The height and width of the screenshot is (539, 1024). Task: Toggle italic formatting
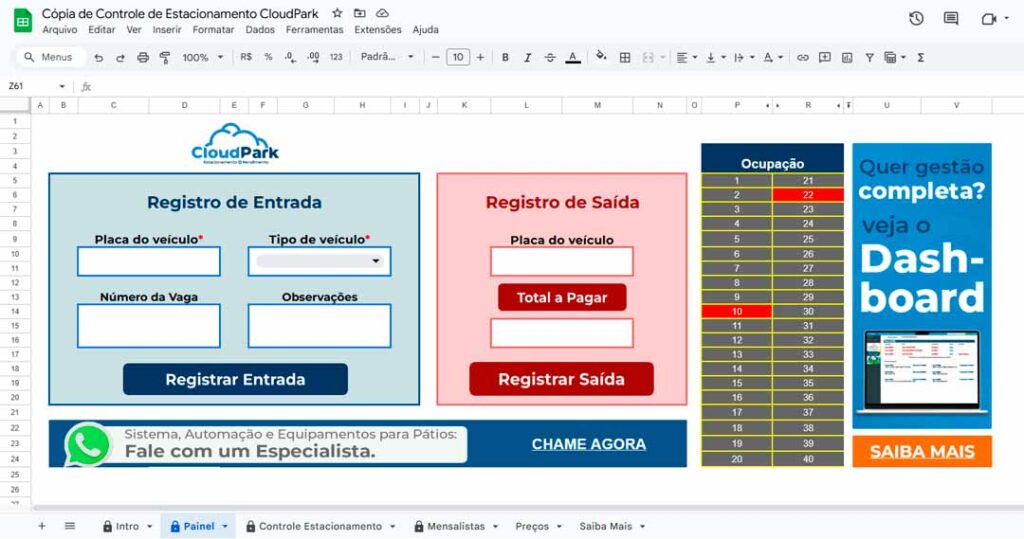(527, 57)
